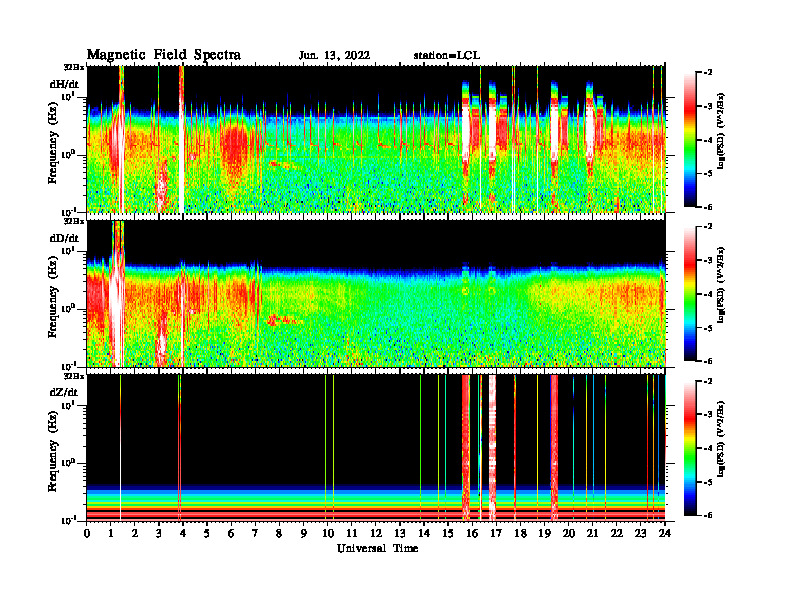Click the "5" hour tick label
Image resolution: width=792 pixels, height=612 pixels.
click(x=207, y=533)
